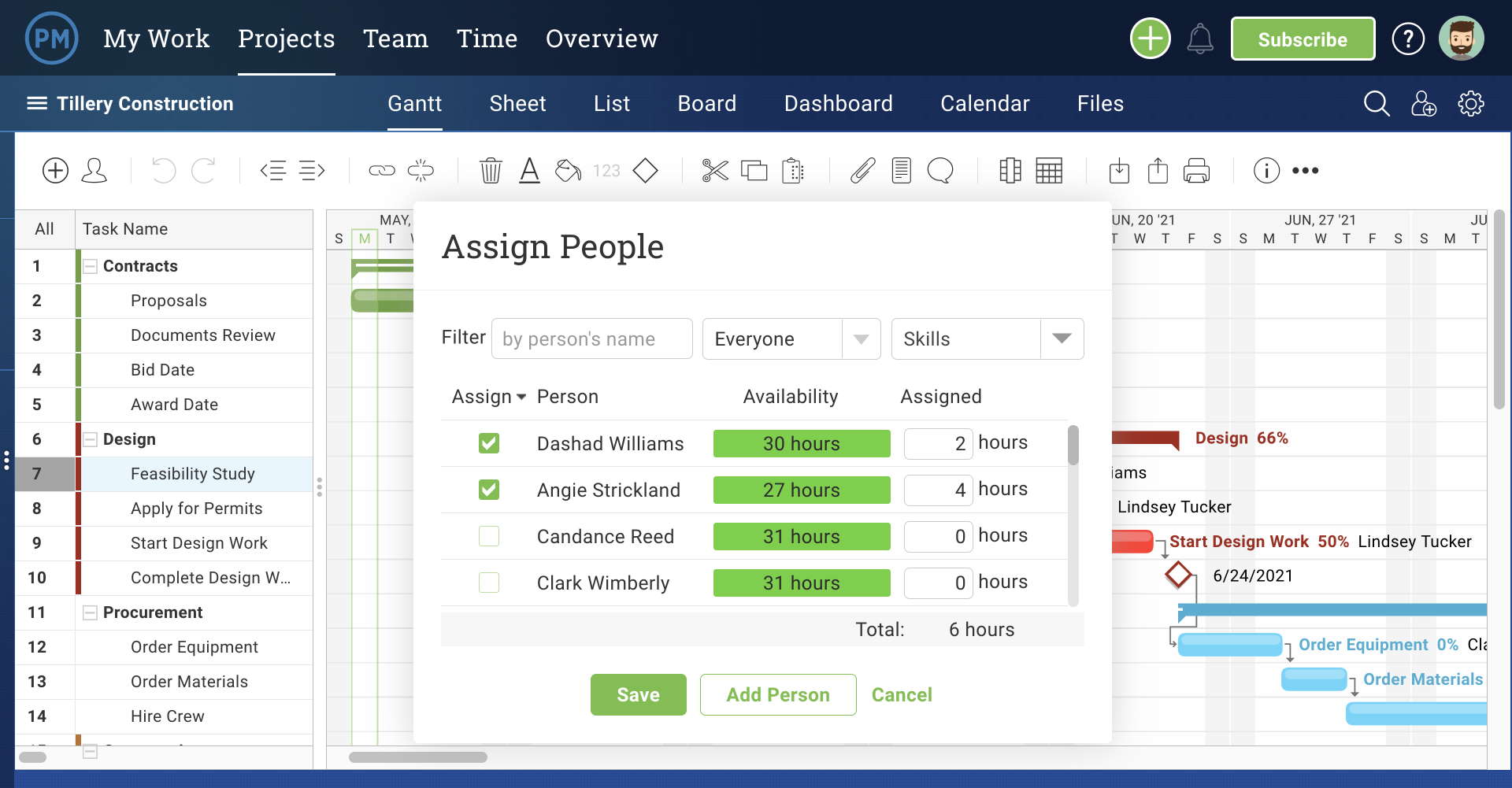The width and height of the screenshot is (1512, 788).
Task: Click the assign person toolbar icon
Action: (94, 170)
